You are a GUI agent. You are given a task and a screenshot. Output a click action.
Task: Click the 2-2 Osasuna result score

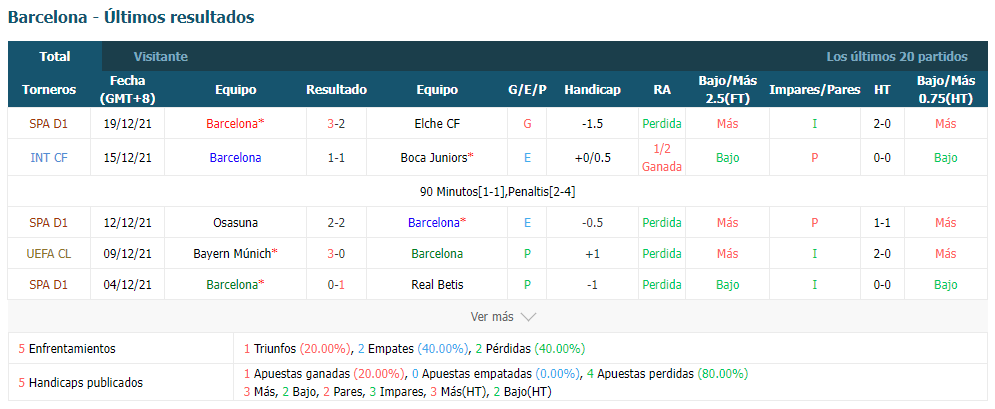336,223
